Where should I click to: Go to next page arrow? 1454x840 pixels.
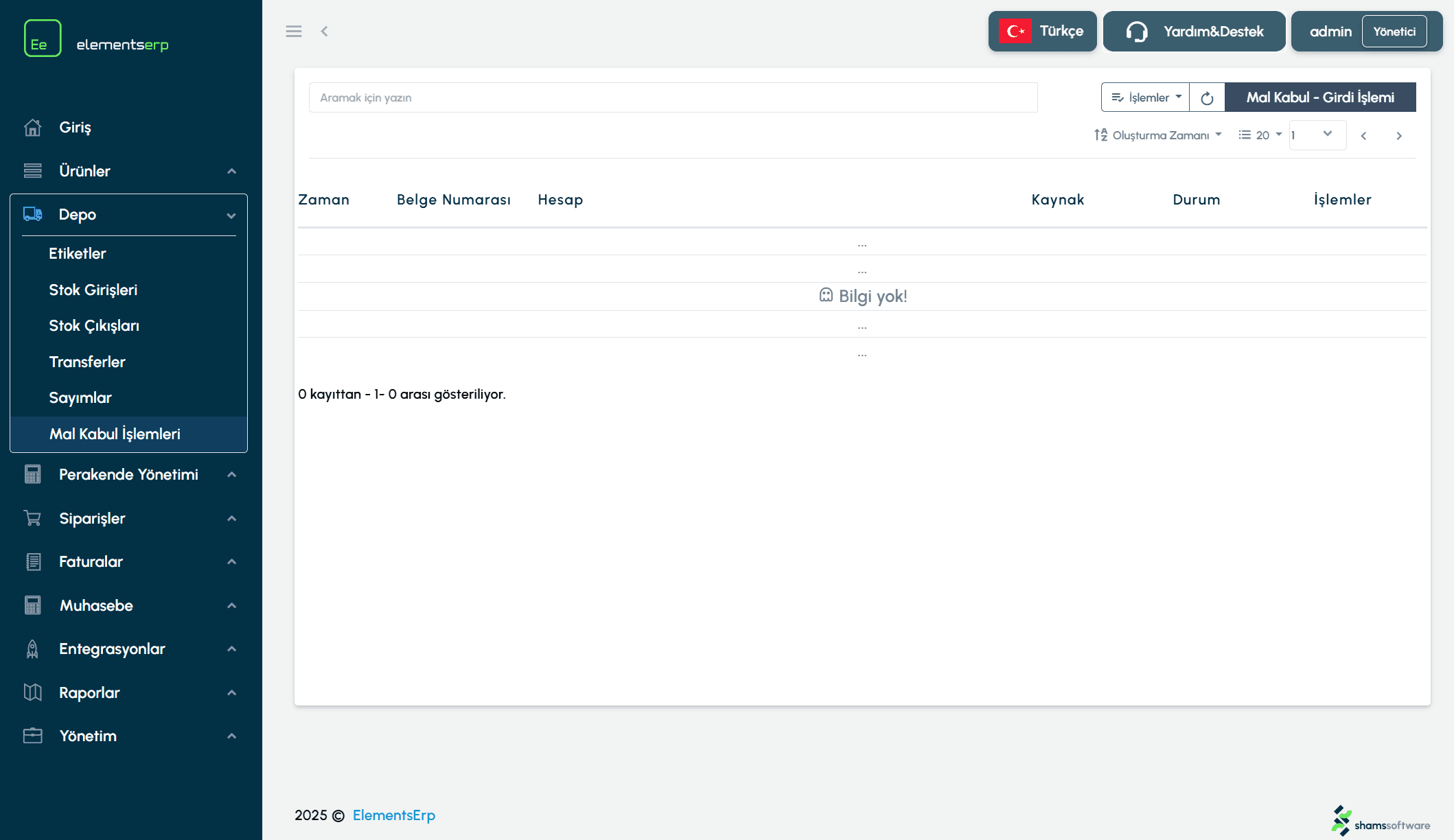tap(1398, 136)
